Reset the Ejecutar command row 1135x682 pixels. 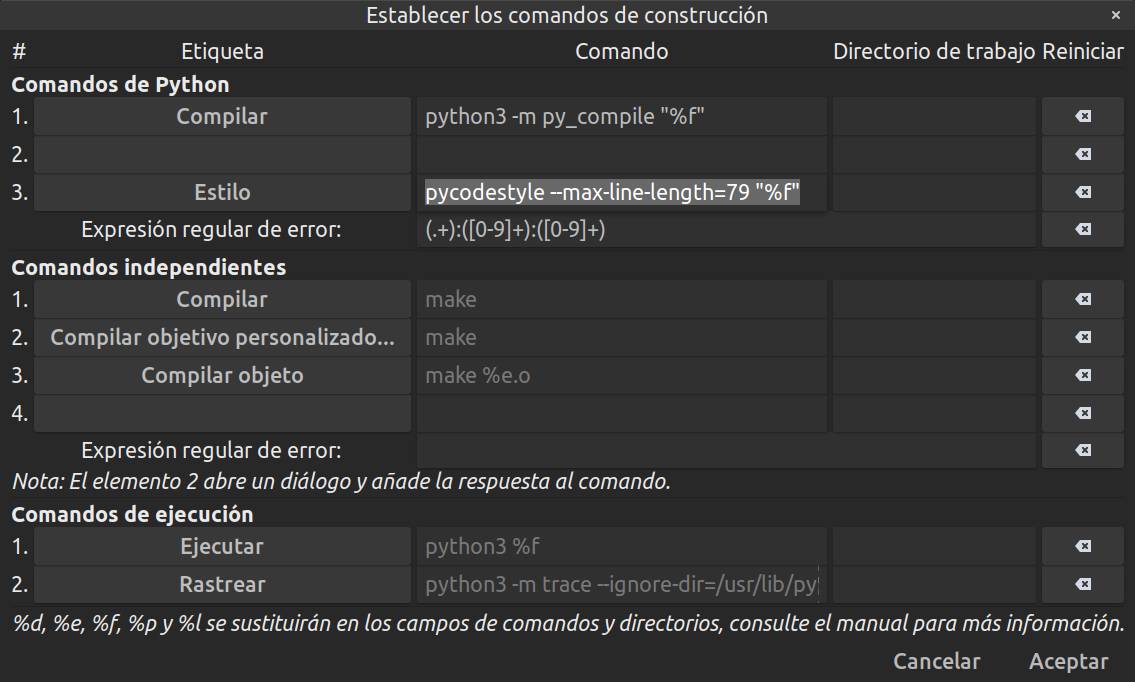point(1083,546)
